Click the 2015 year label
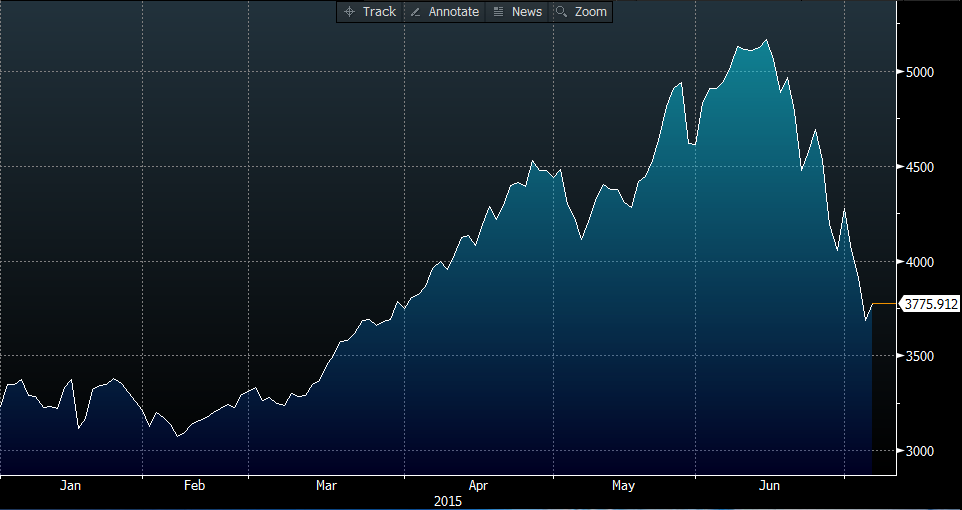Viewport: 962px width, 510px height. tap(448, 501)
